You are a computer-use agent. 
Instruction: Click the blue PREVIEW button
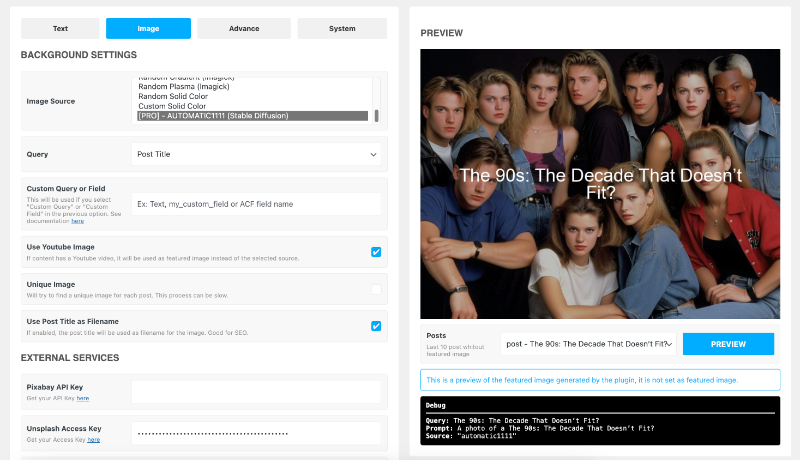coord(728,344)
